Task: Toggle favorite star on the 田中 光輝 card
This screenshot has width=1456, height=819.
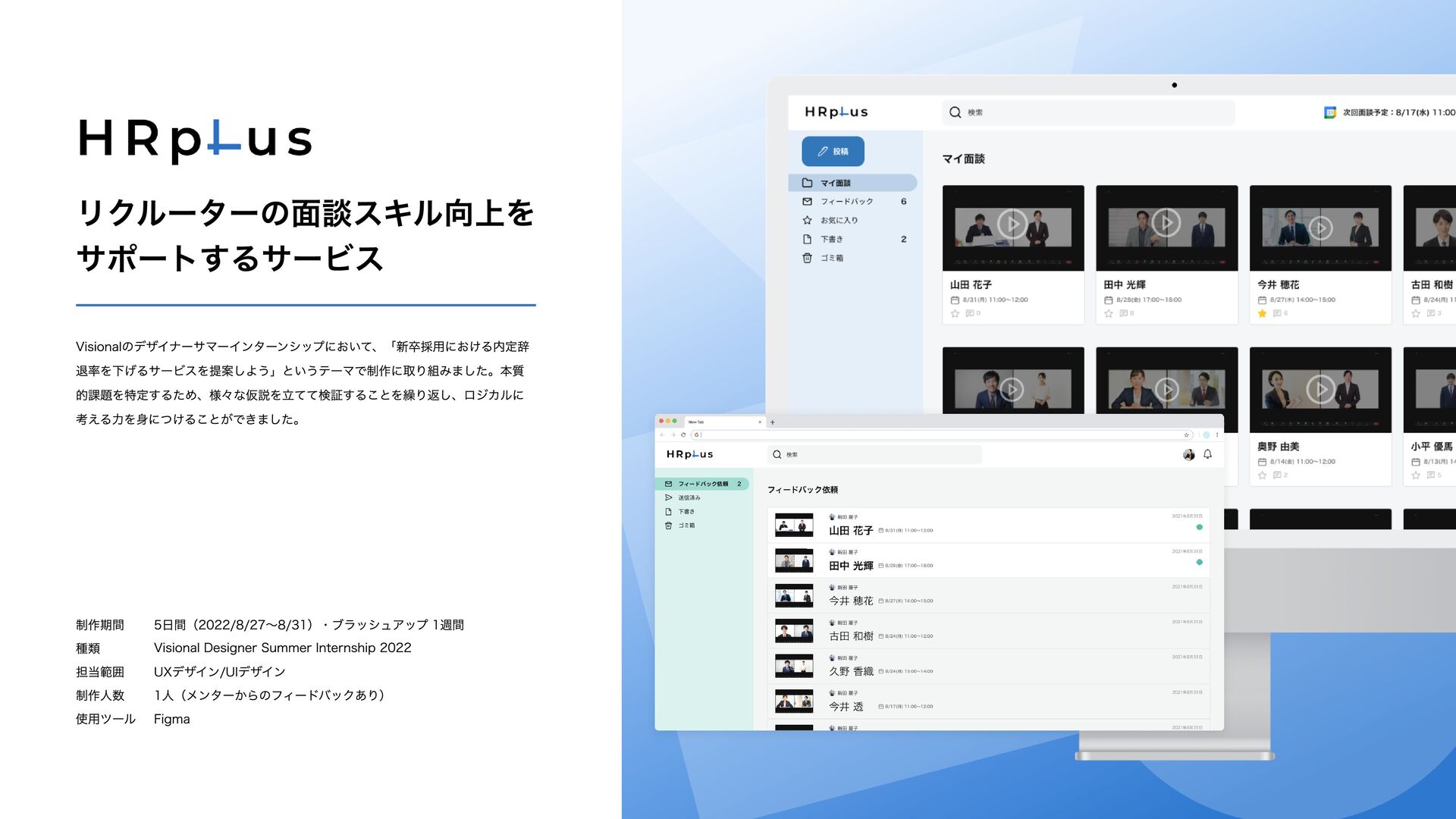Action: tap(1109, 313)
